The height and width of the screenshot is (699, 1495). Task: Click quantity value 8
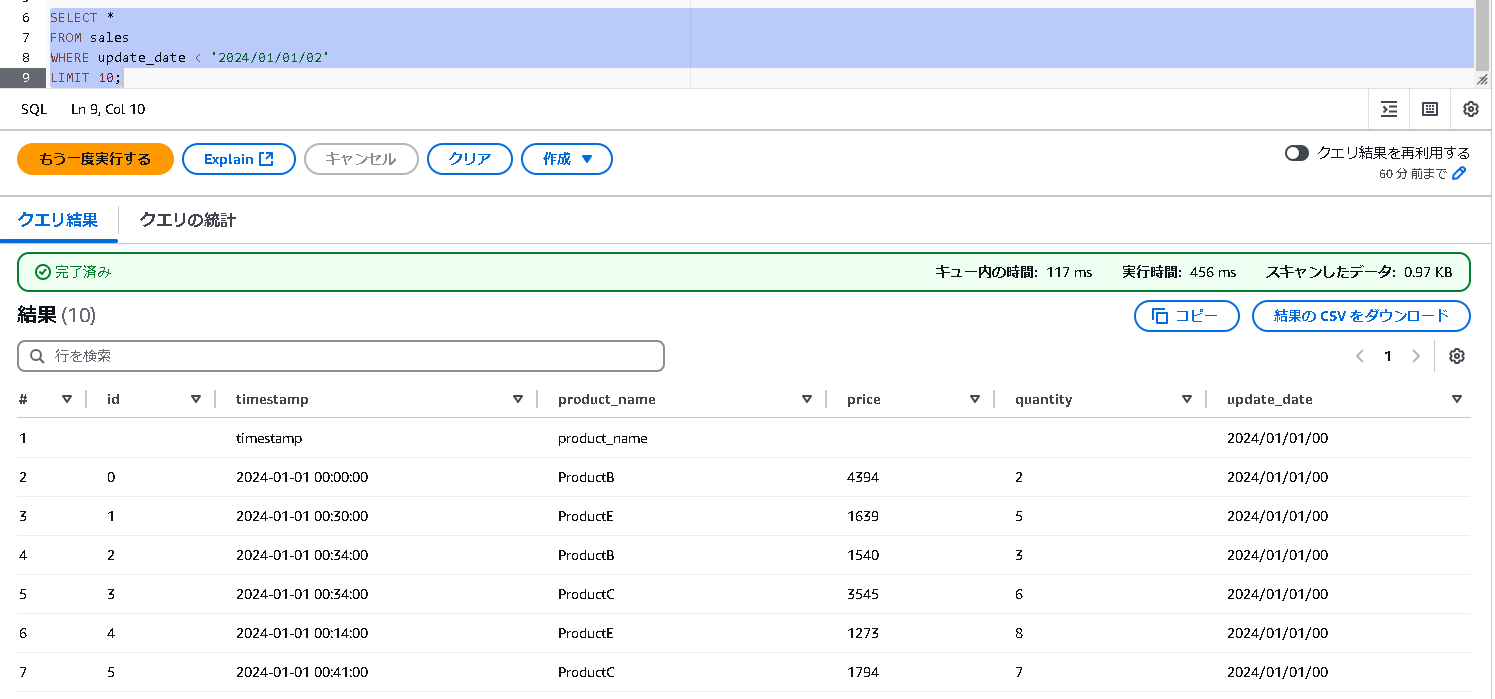tap(1019, 633)
